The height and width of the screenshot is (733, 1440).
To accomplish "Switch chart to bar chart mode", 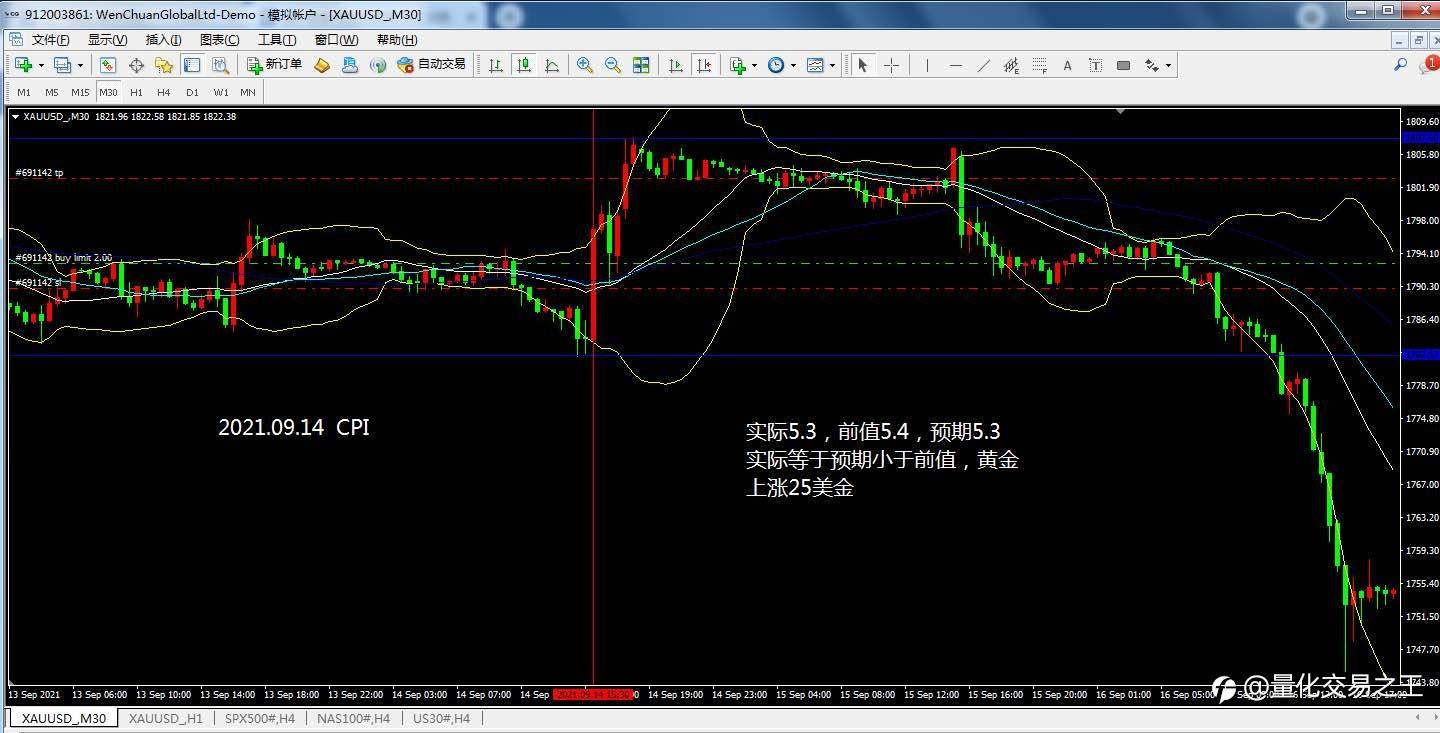I will 496,65.
